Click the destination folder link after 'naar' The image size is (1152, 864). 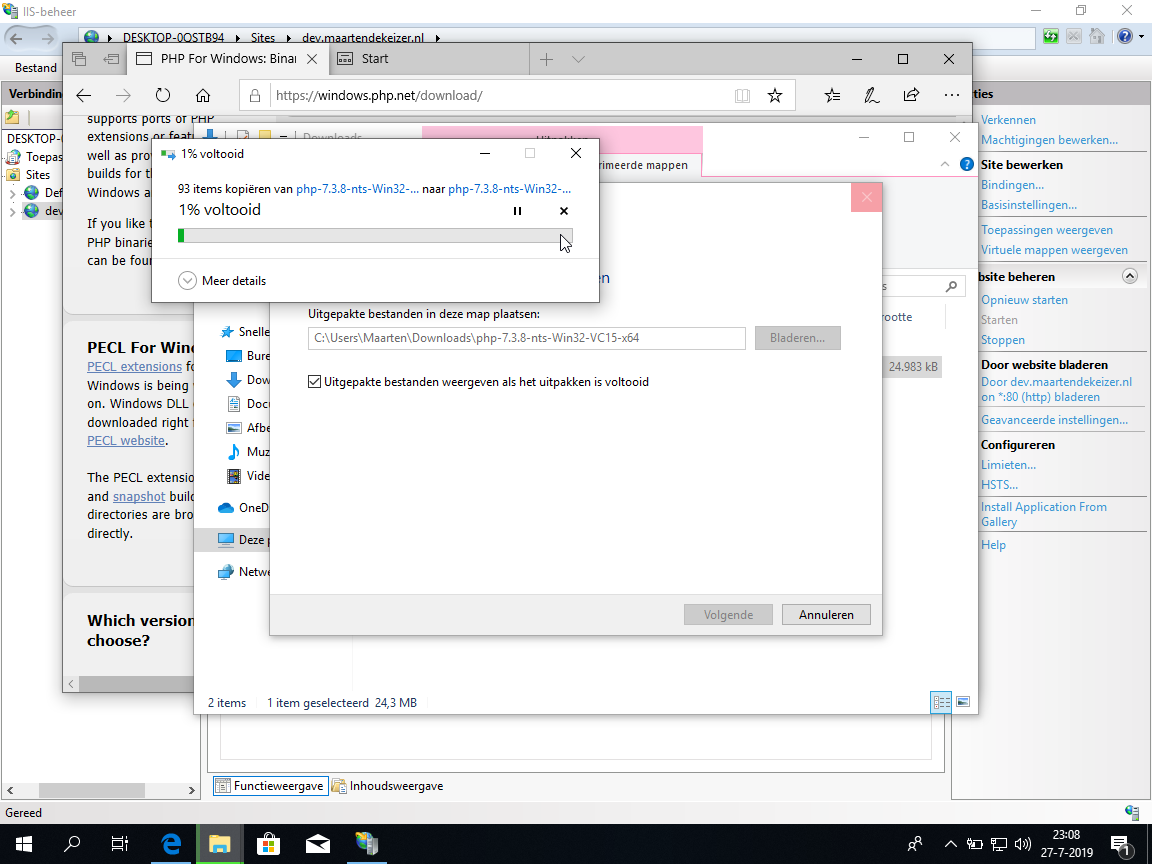click(x=510, y=189)
